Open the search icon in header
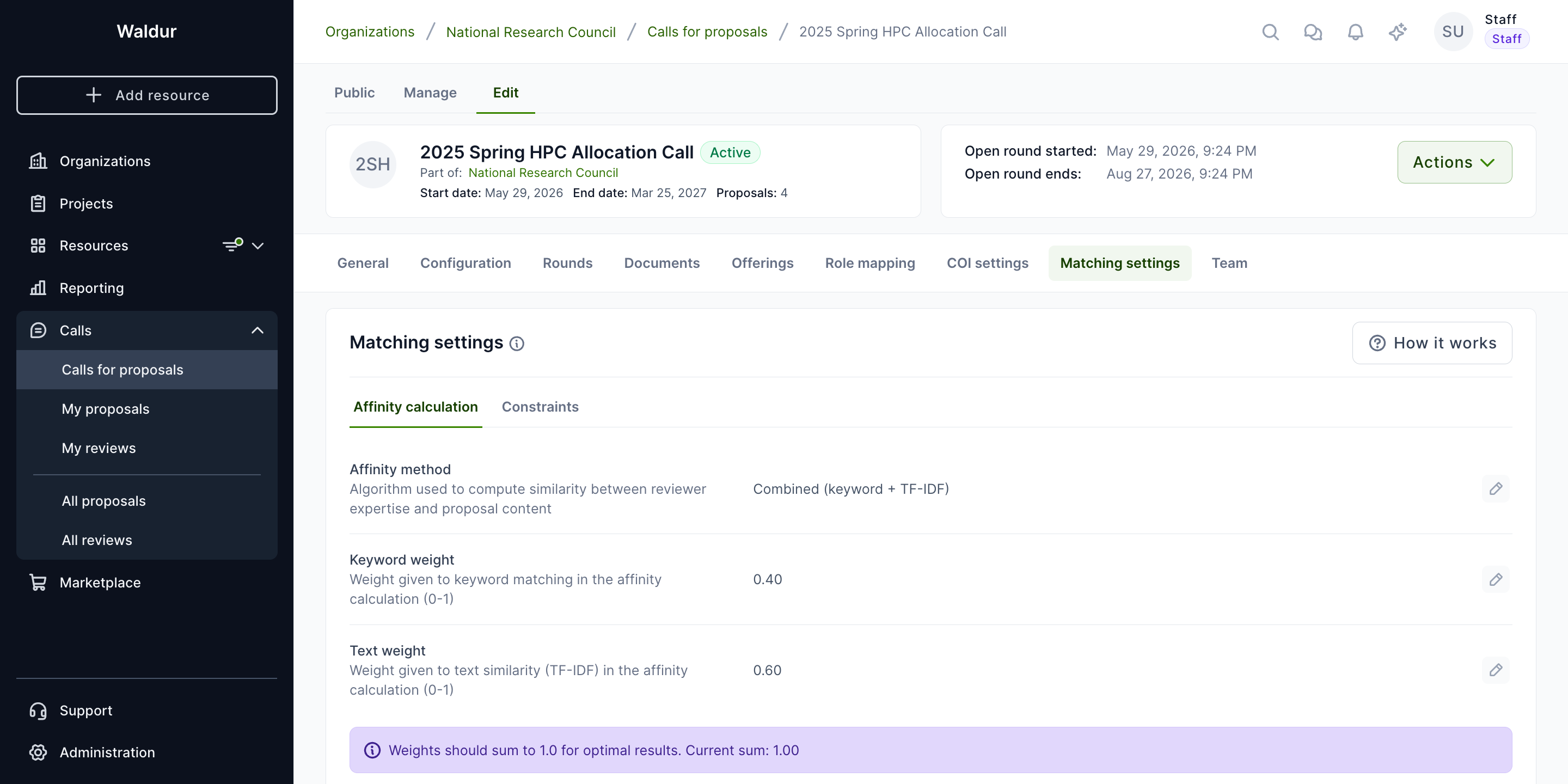Image resolution: width=1568 pixels, height=784 pixels. coord(1270,32)
